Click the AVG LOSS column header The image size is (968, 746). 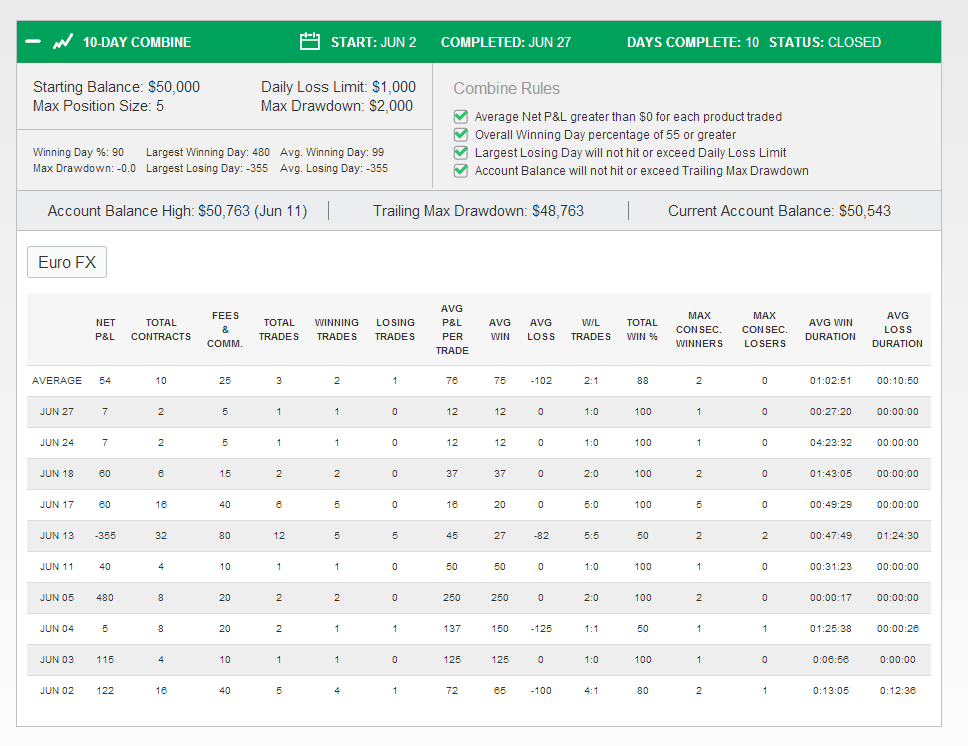coord(541,329)
